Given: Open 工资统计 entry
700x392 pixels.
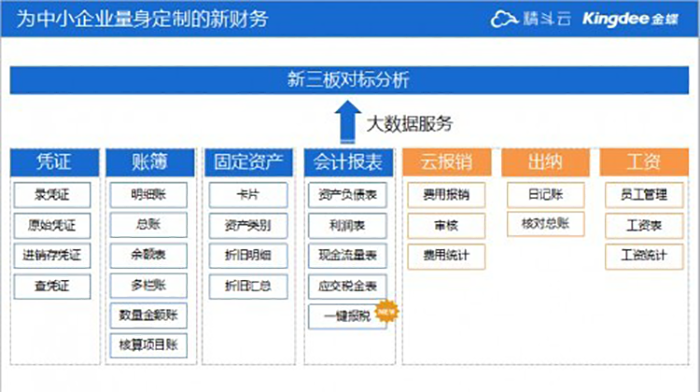Looking at the screenshot, I should click(x=644, y=256).
